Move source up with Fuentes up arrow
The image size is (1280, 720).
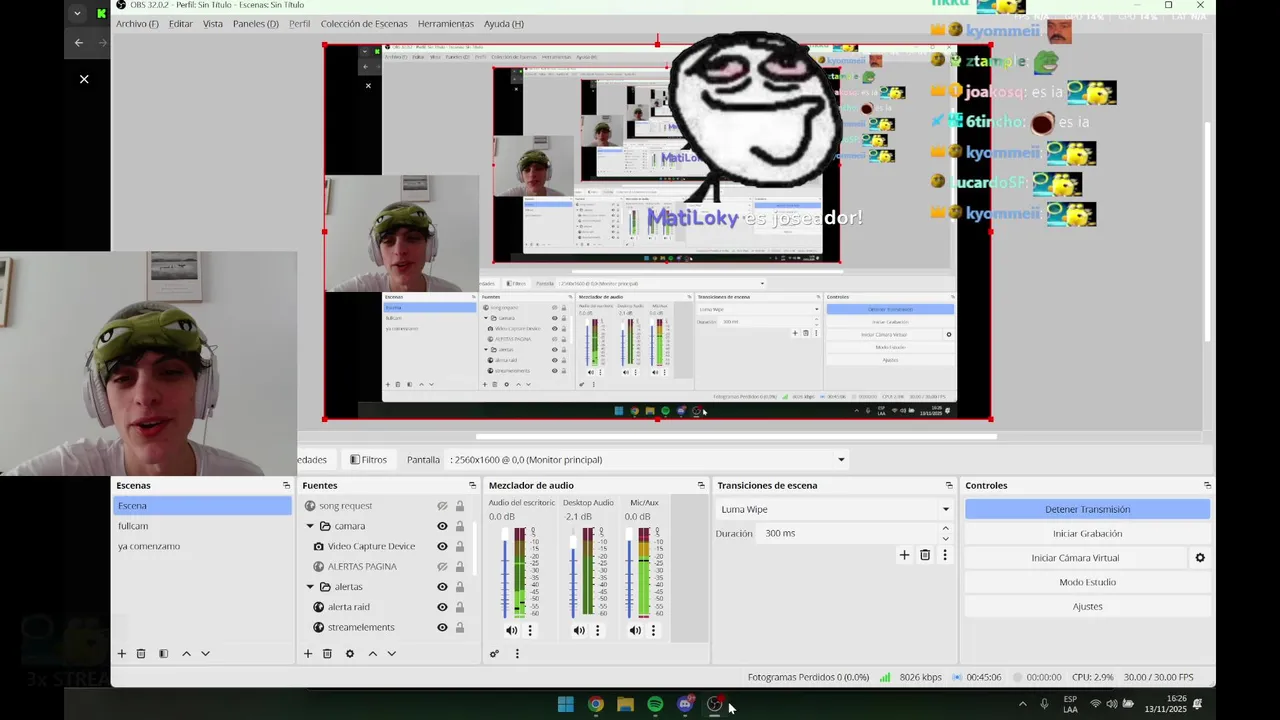pyautogui.click(x=373, y=654)
